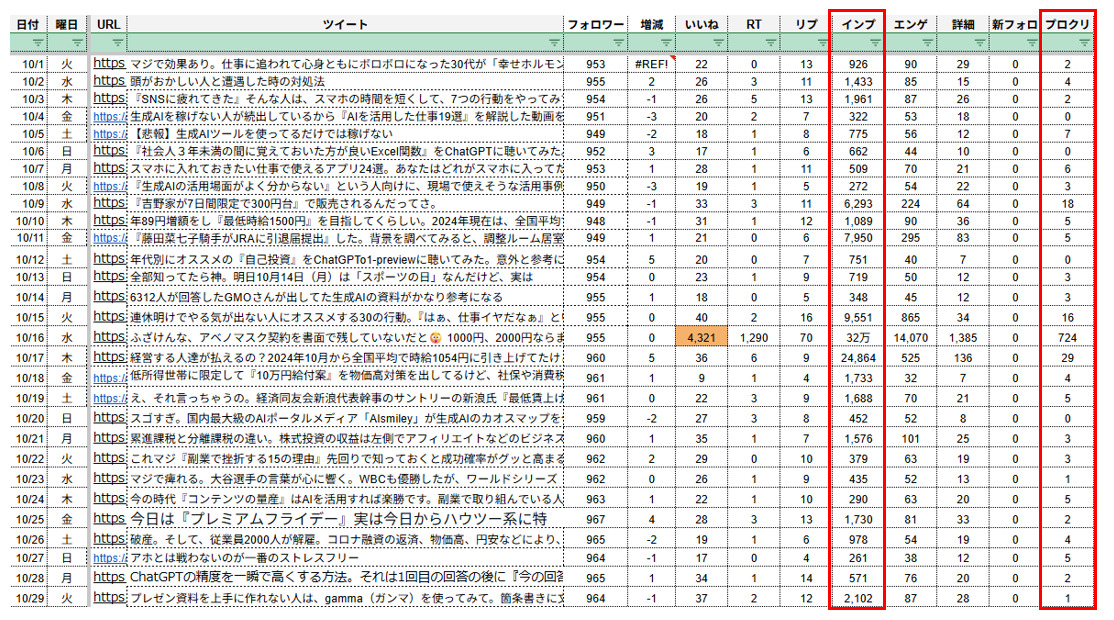Select the engagement value 224
The image size is (1114, 620).
[x=910, y=204]
